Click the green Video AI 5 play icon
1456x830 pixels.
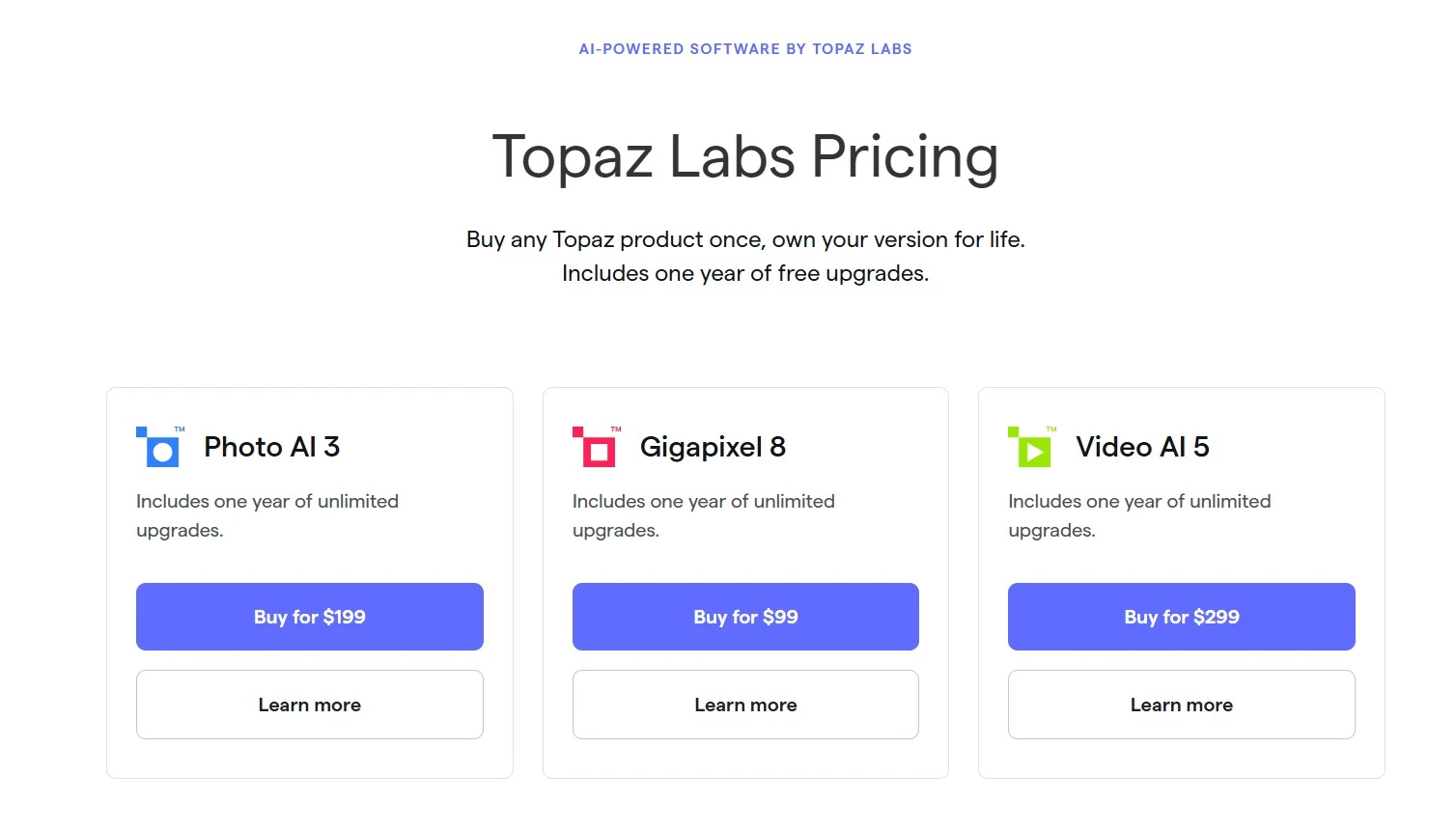tap(1030, 447)
